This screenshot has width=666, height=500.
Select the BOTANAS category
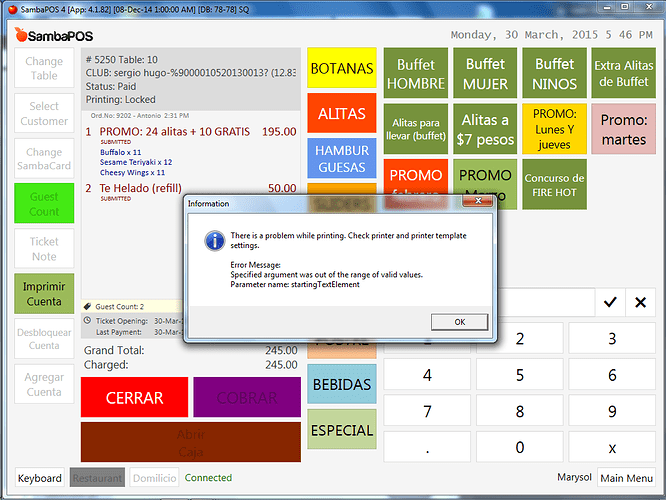[342, 69]
